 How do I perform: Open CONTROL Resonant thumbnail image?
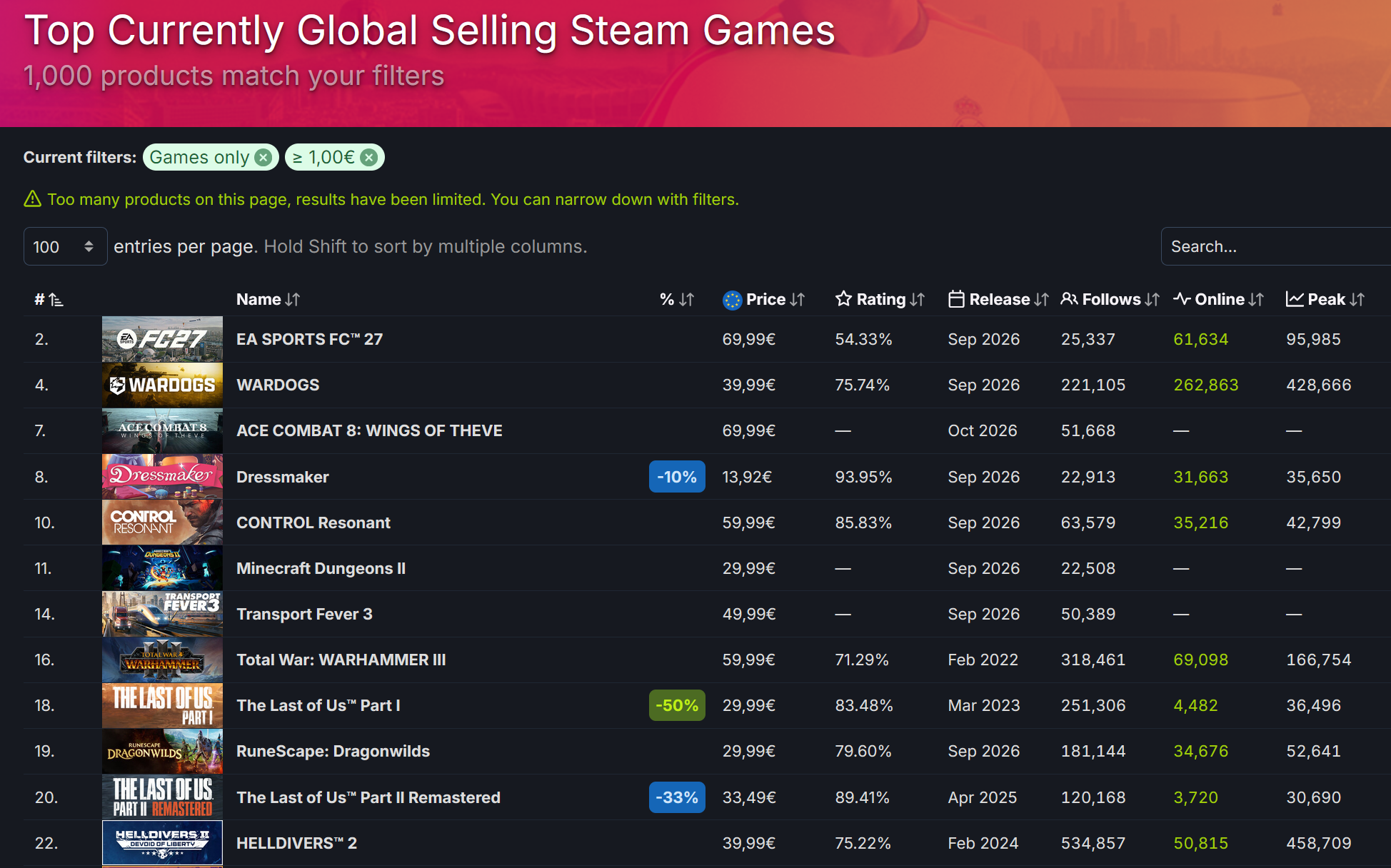(x=162, y=523)
